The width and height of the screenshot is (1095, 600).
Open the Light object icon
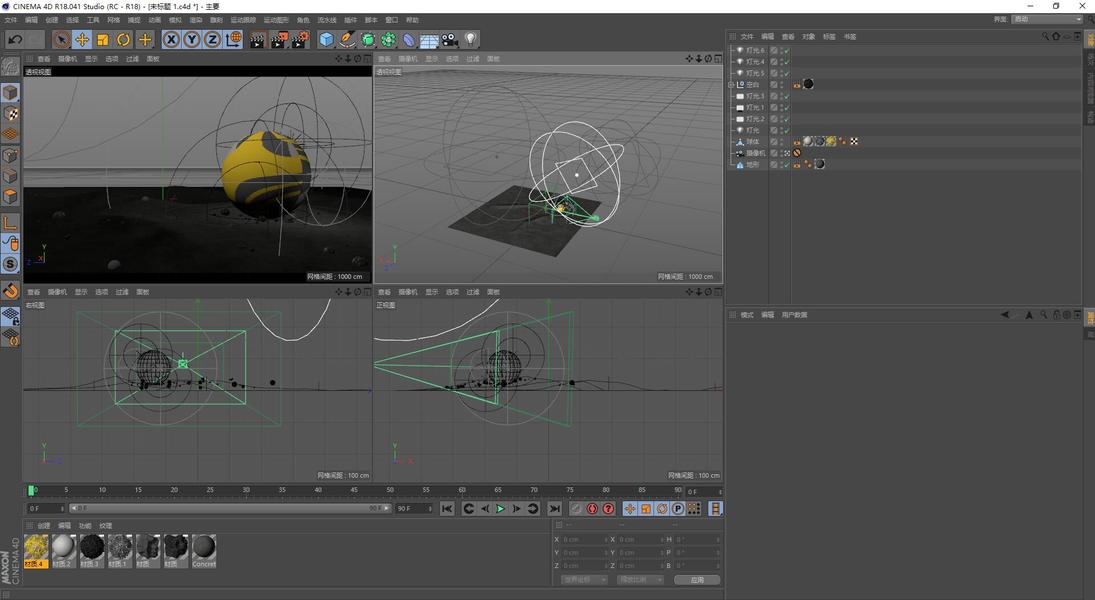(470, 39)
